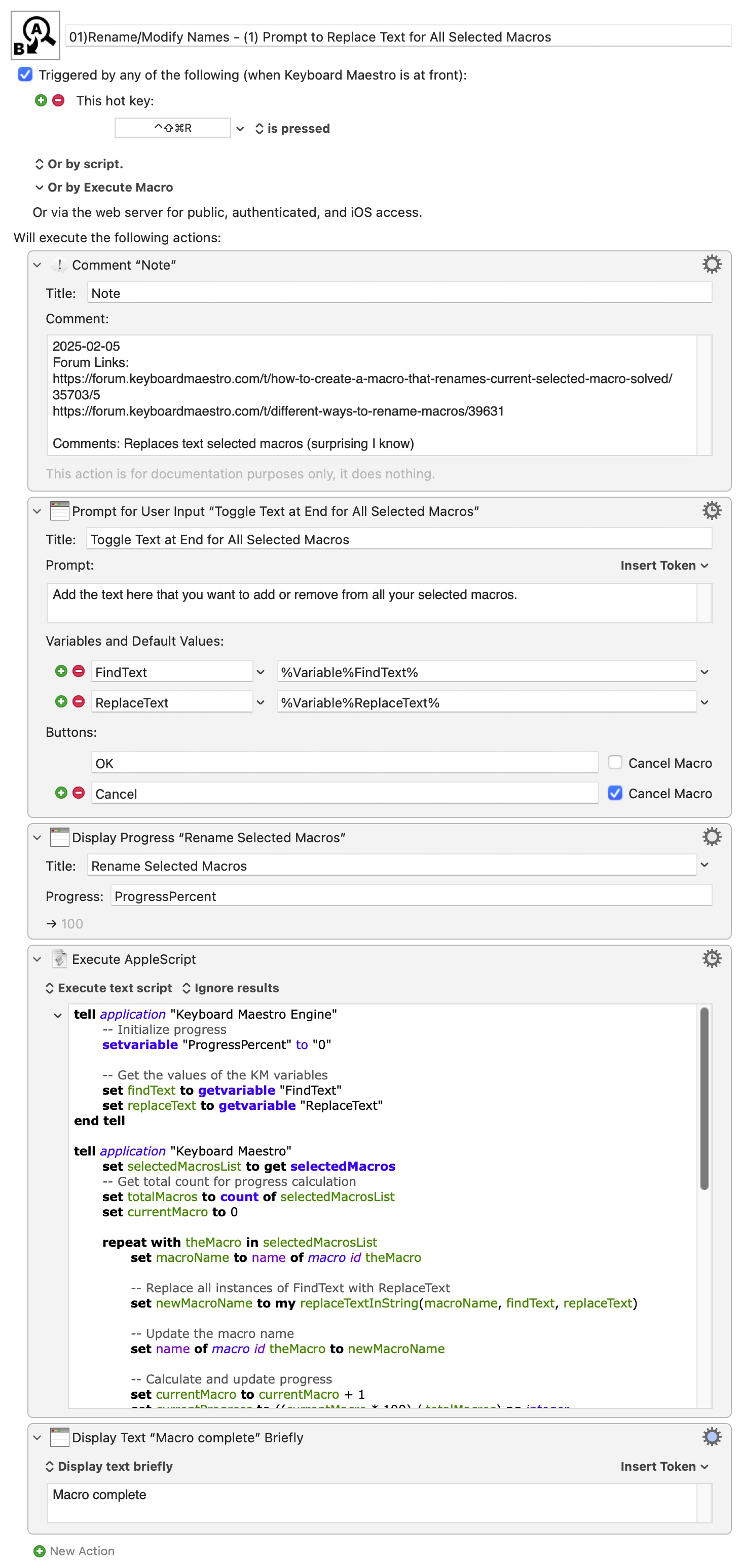Click the hot key field ⌃⇧⌘R

pos(172,128)
